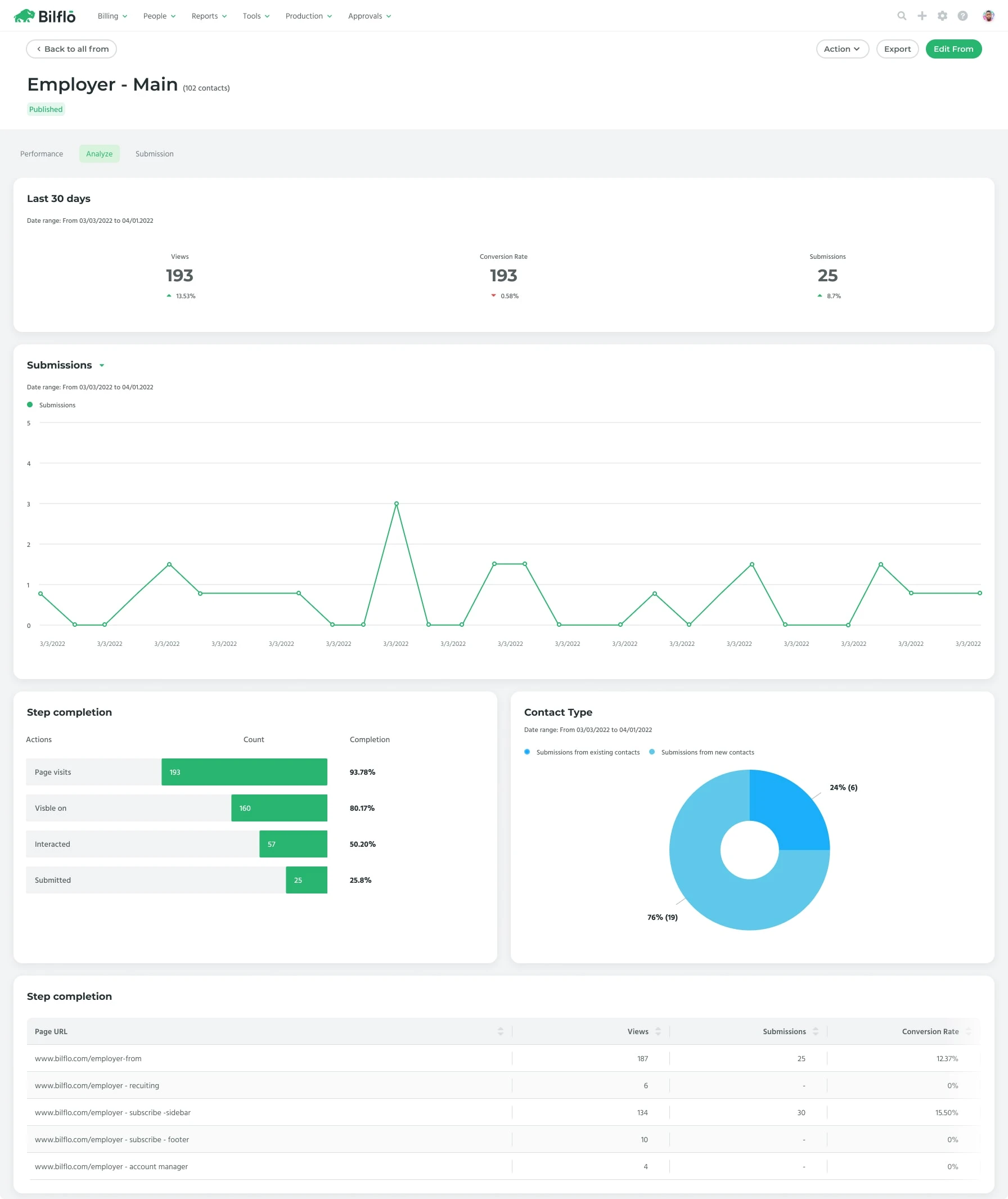
Task: Click the Published status badge
Action: click(46, 109)
